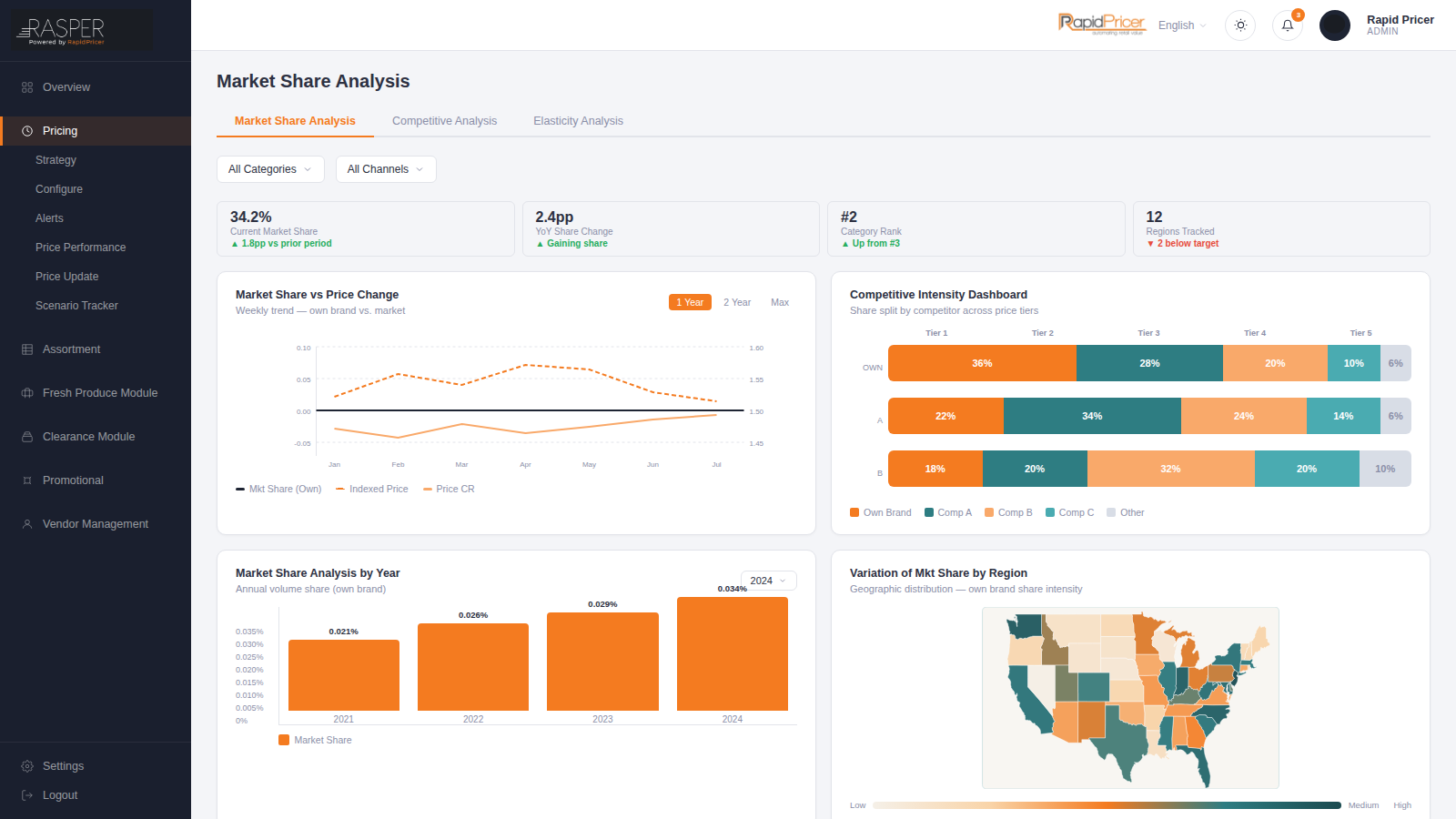Viewport: 1456px width, 819px height.
Task: Switch to Market Share Analysis tab
Action: [x=295, y=121]
